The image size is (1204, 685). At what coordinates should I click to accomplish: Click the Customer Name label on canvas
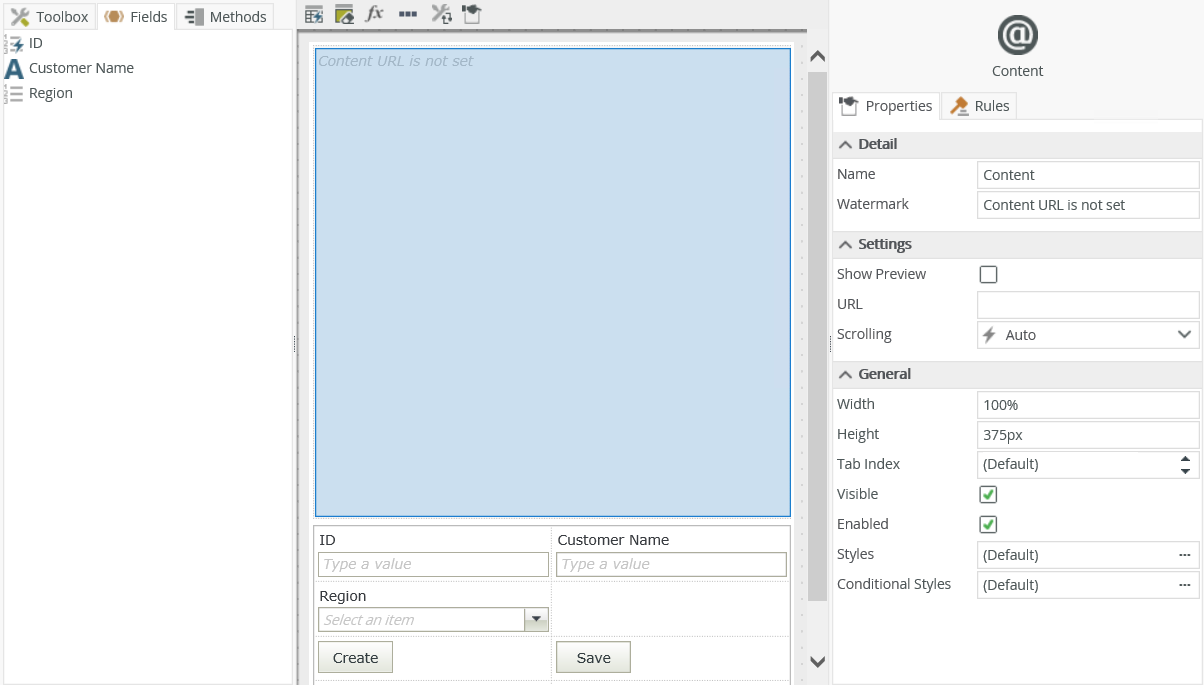pos(613,540)
